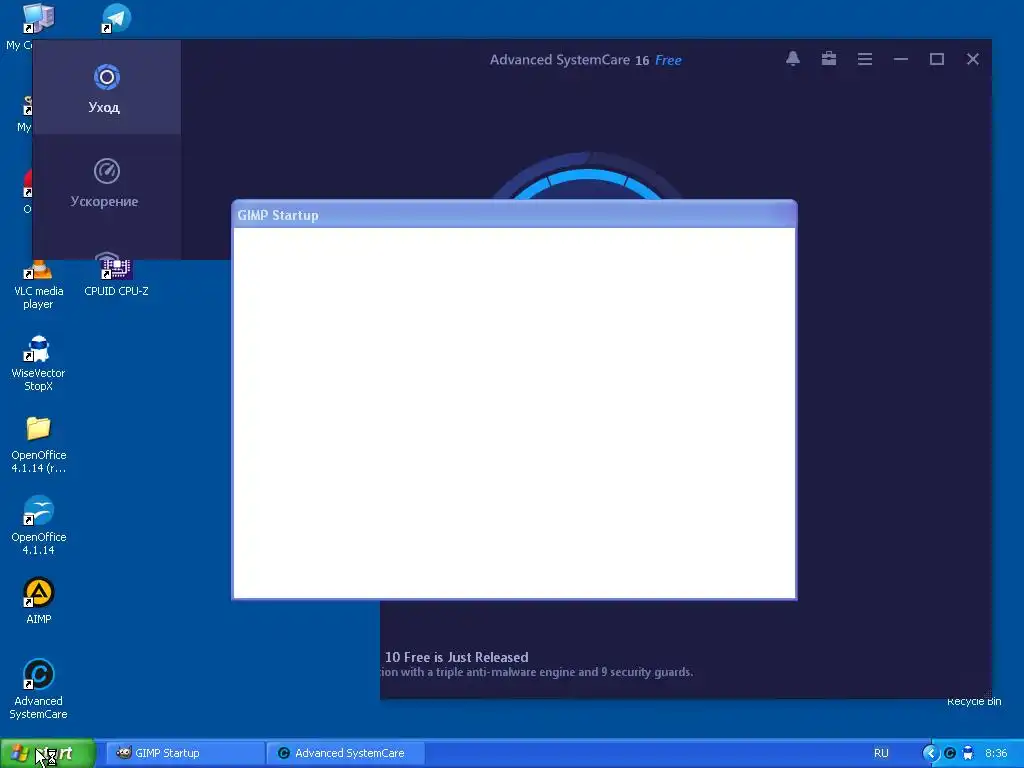
Task: Open the Advanced SystemCare desktop shortcut
Action: click(39, 689)
